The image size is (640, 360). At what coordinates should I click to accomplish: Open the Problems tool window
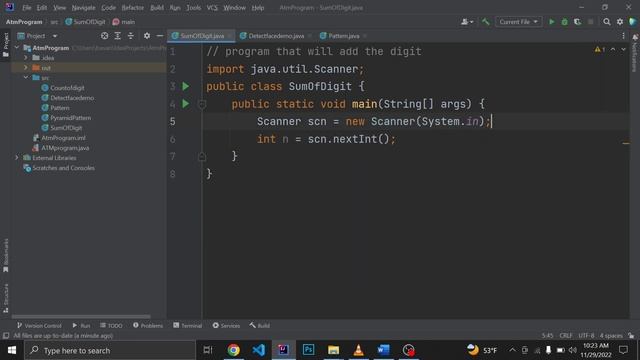(148, 325)
